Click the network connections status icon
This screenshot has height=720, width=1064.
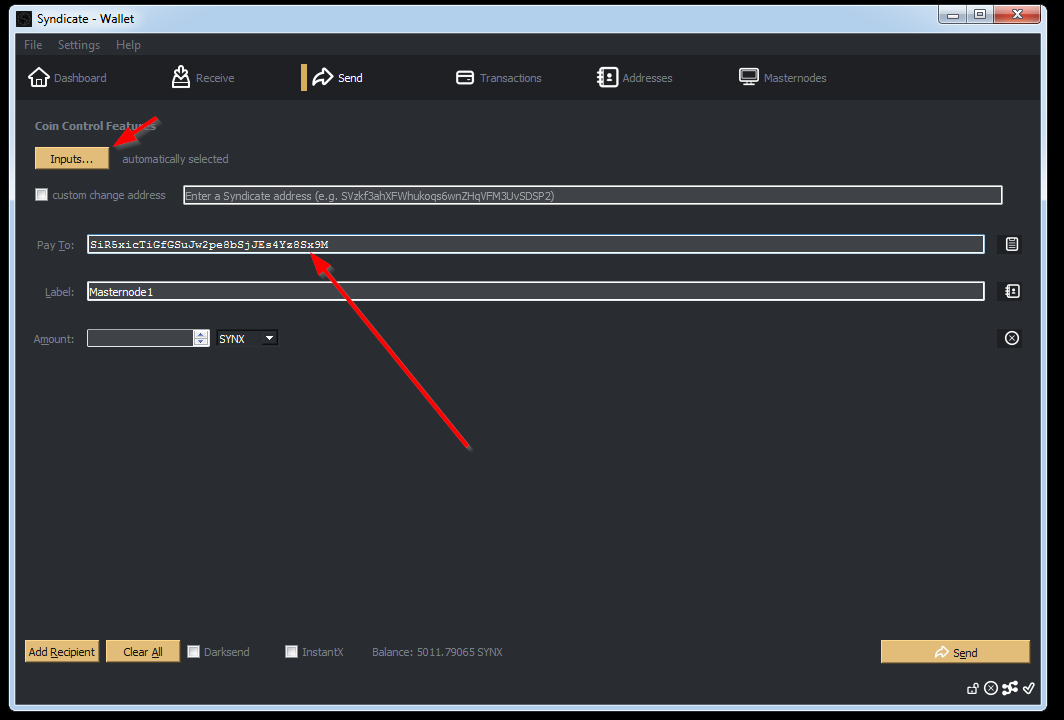coord(1010,688)
